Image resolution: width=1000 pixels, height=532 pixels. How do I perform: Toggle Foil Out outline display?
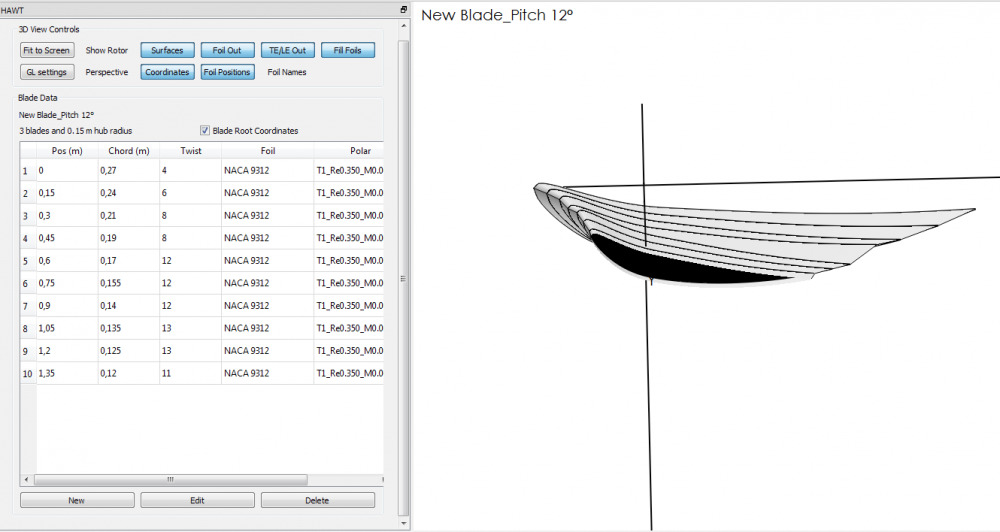click(227, 50)
